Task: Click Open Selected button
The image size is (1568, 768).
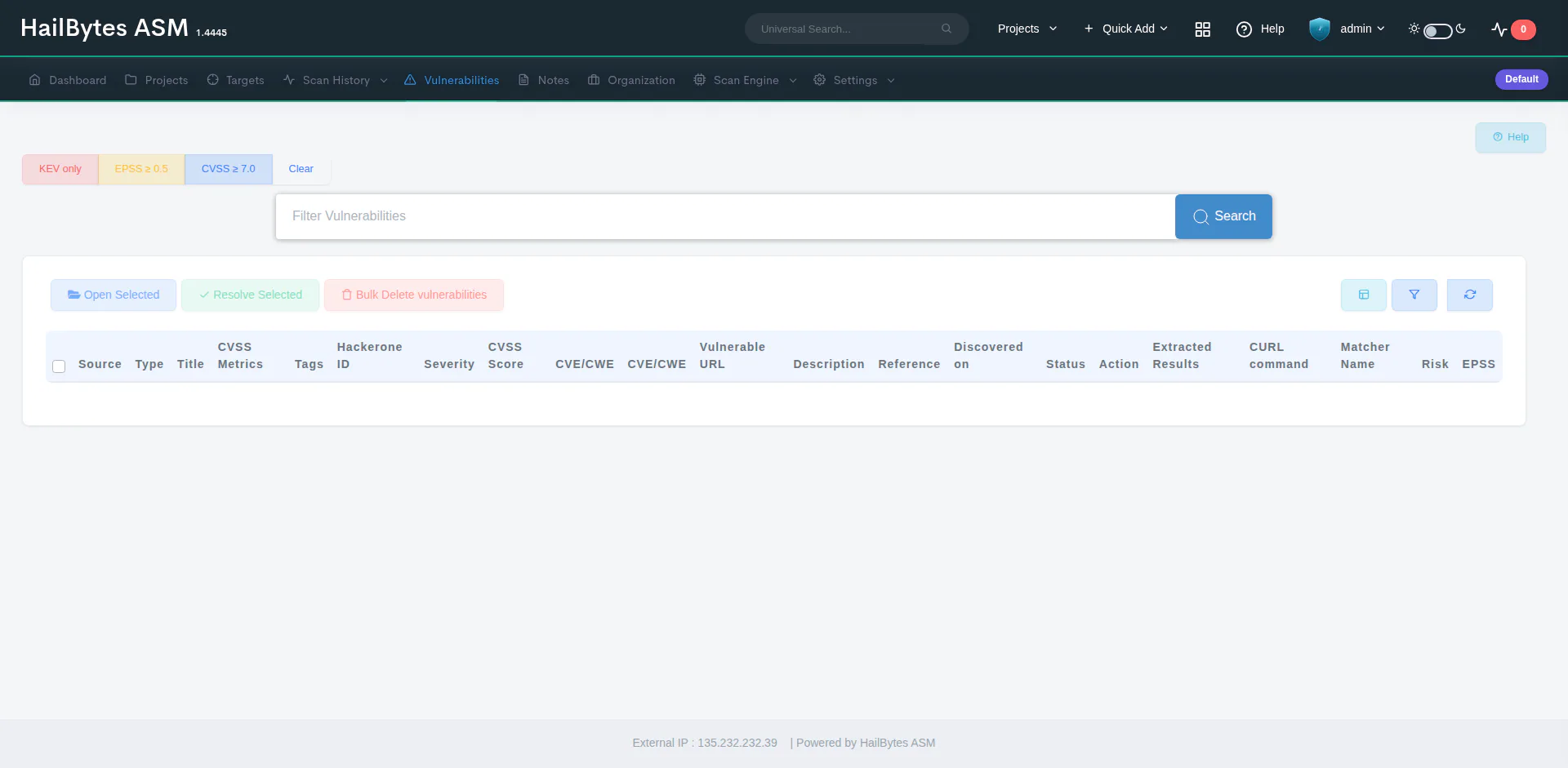Action: tap(114, 295)
